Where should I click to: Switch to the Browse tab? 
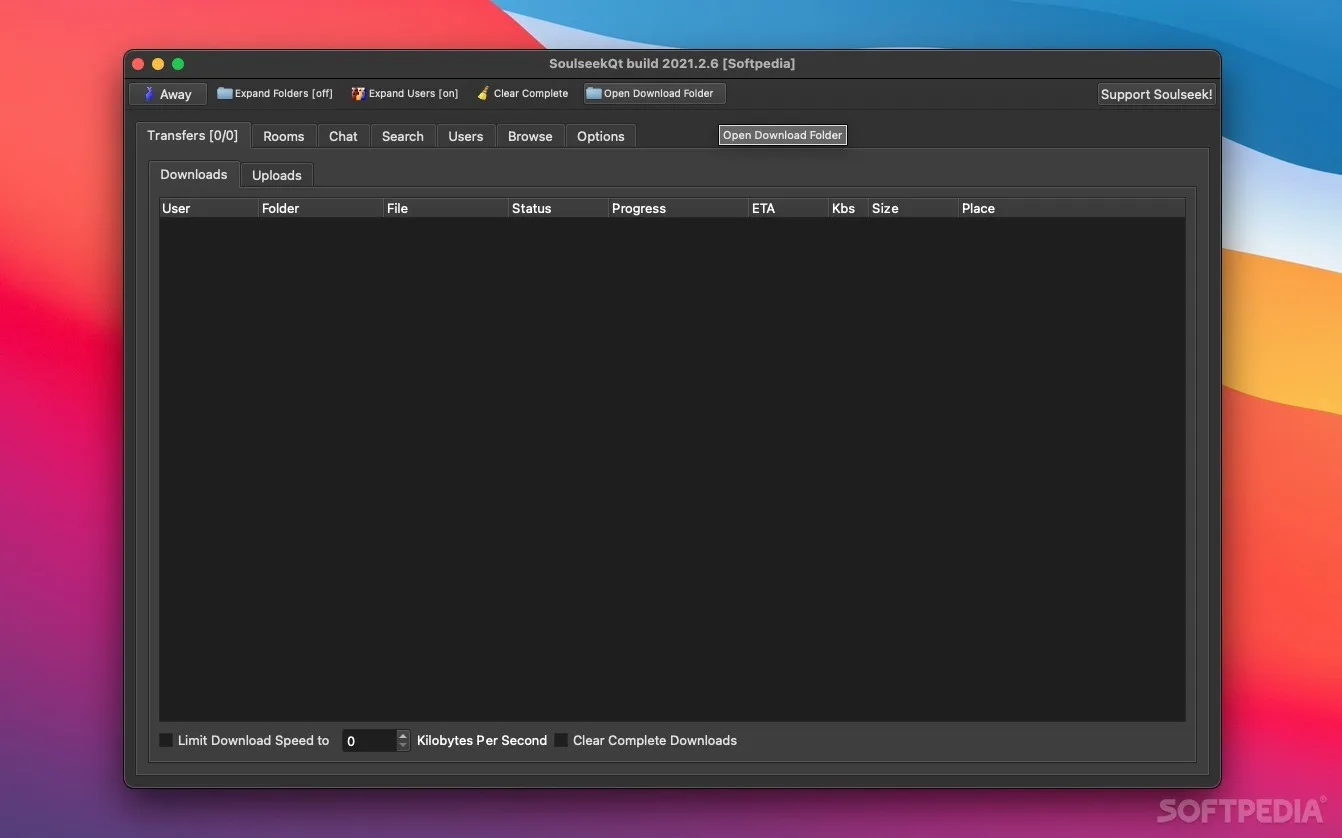[x=530, y=136]
